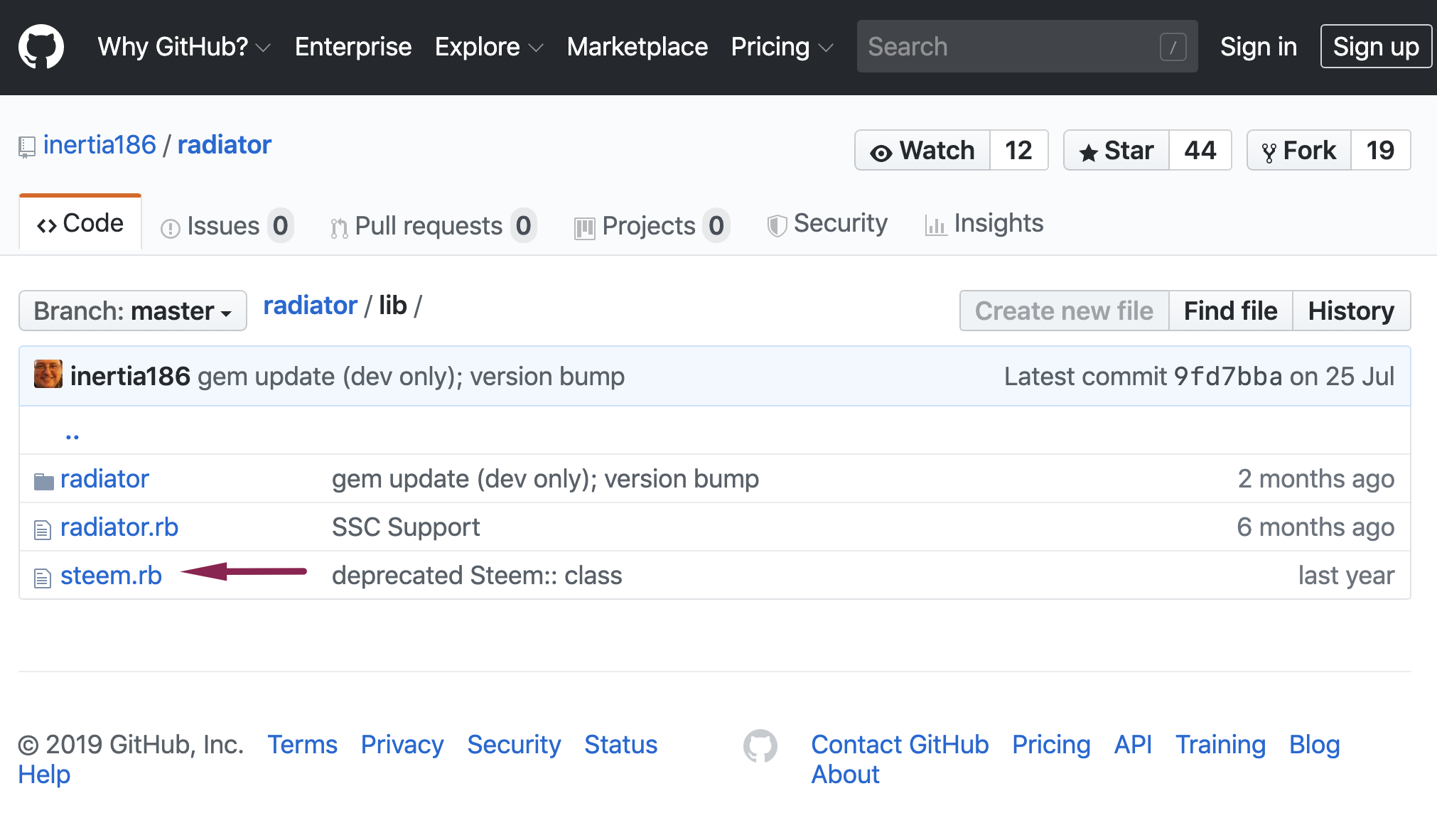The image size is (1437, 840).
Task: Click the forks count 19
Action: tap(1380, 151)
